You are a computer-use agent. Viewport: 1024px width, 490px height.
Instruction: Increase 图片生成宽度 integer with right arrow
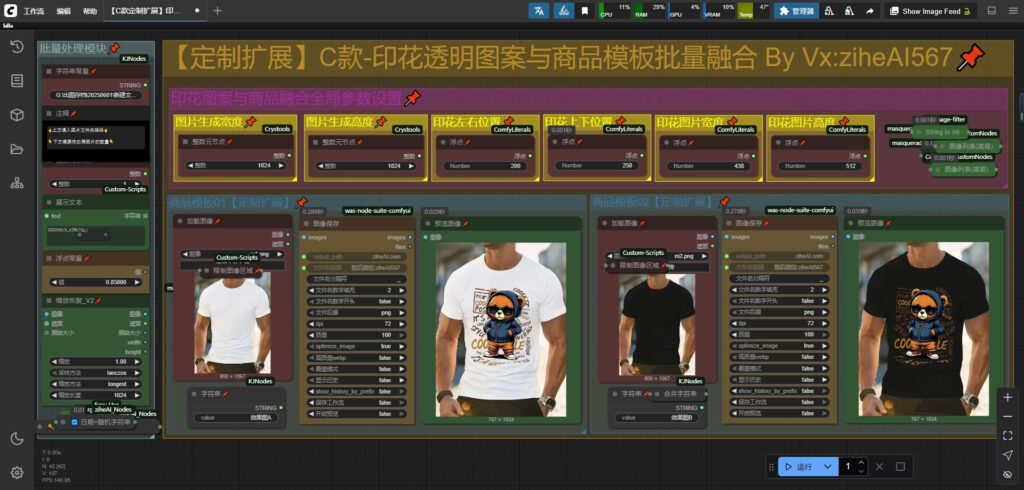(x=281, y=166)
